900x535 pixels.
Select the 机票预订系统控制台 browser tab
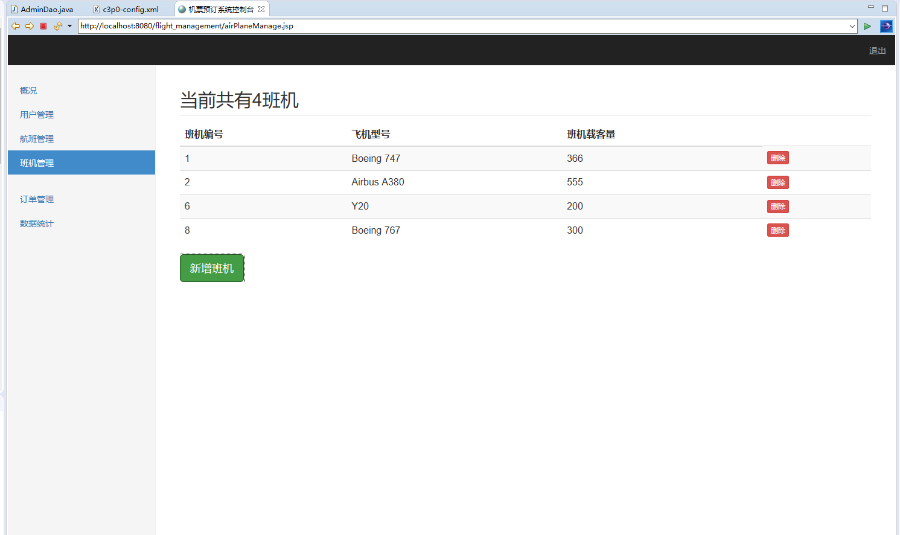221,9
